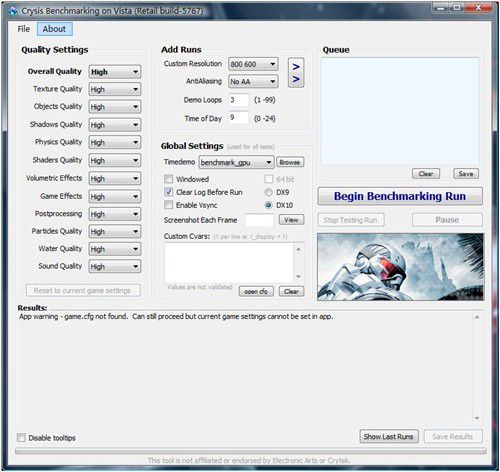Uncheck Clear Log Before Run

click(169, 192)
